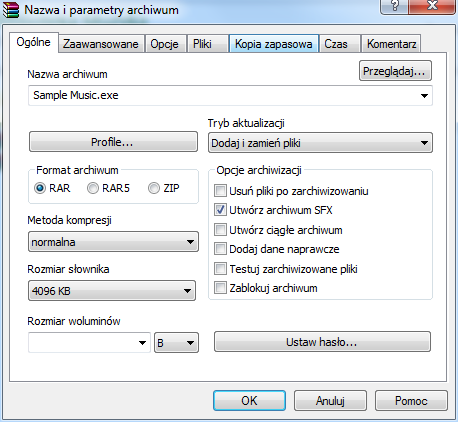The height and width of the screenshot is (422, 458).
Task: Expand the Metoda kompresji dropdown
Action: (113, 242)
